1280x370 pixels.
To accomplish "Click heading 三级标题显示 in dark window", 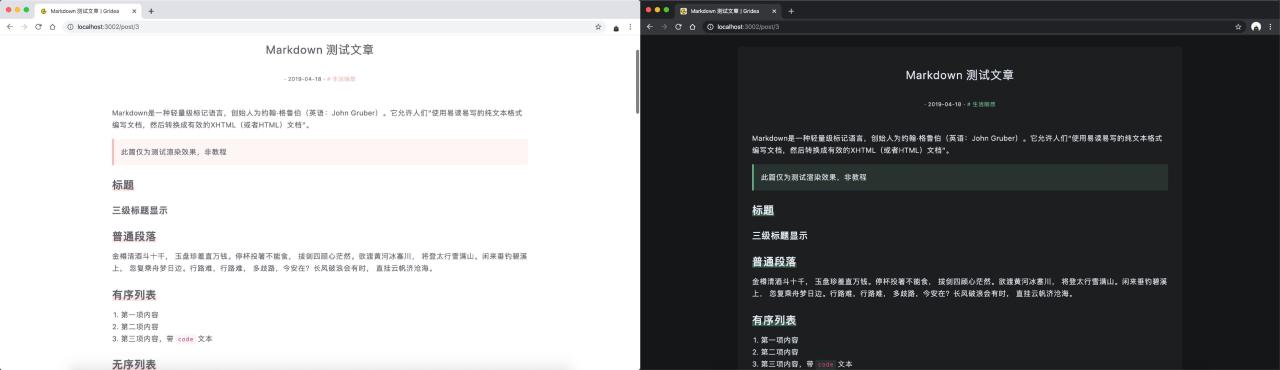I will (780, 236).
